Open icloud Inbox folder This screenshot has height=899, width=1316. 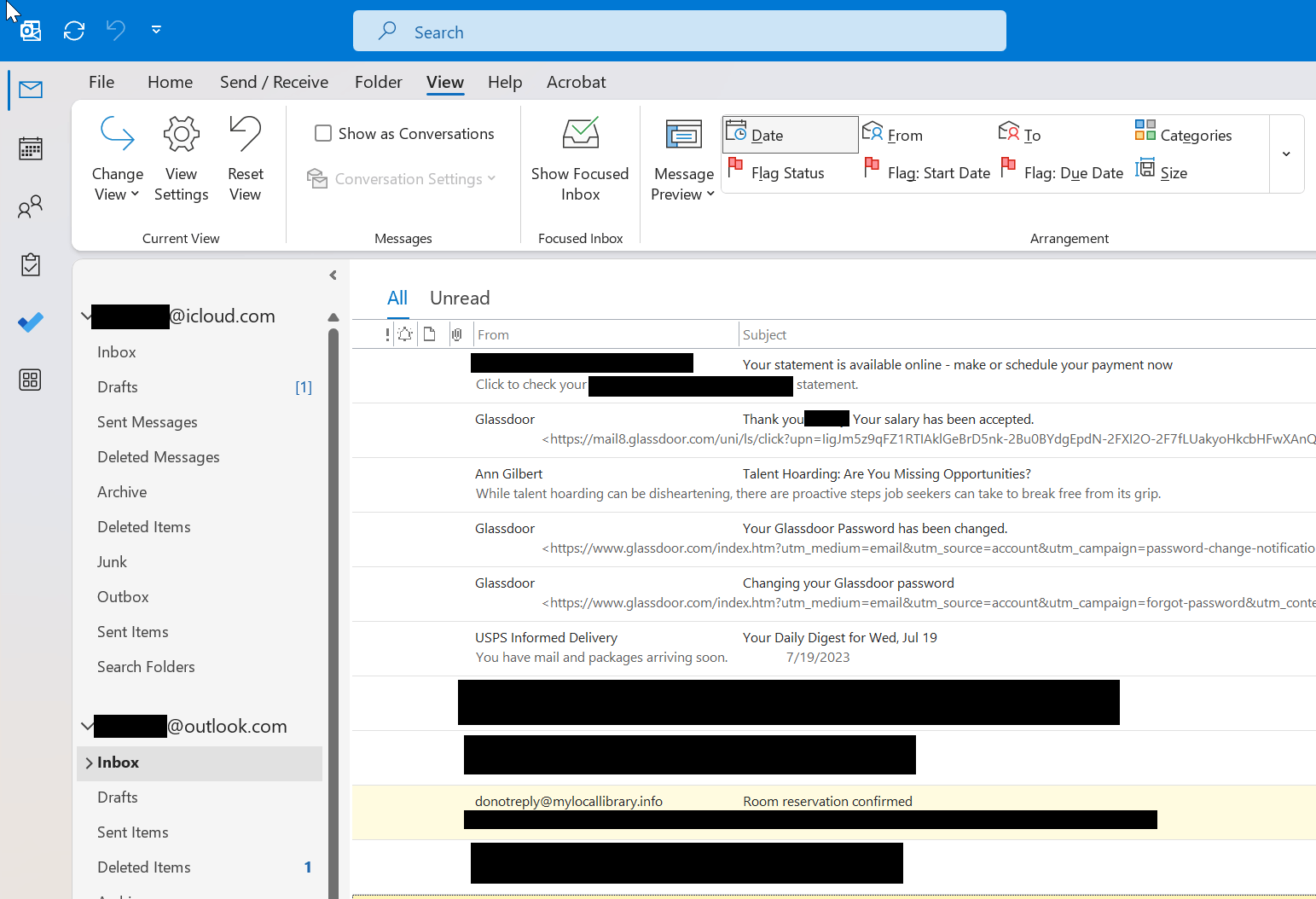[201, 352]
